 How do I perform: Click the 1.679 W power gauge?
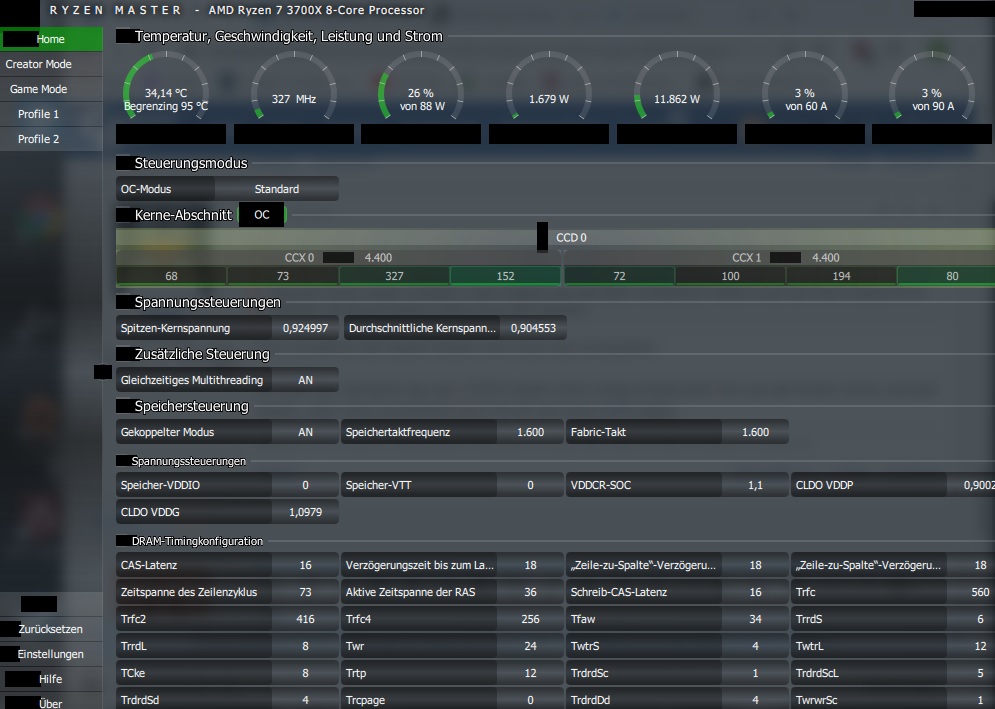549,88
